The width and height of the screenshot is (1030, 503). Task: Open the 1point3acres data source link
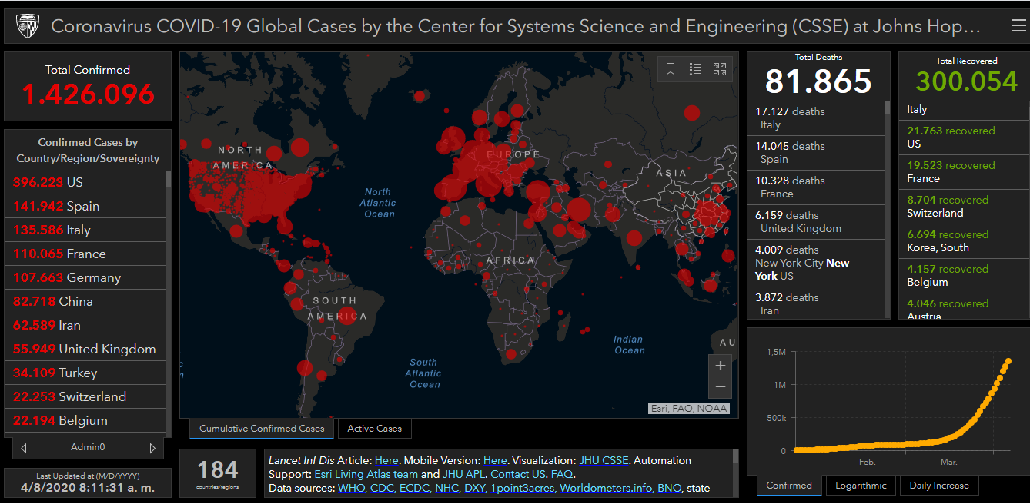click(524, 489)
